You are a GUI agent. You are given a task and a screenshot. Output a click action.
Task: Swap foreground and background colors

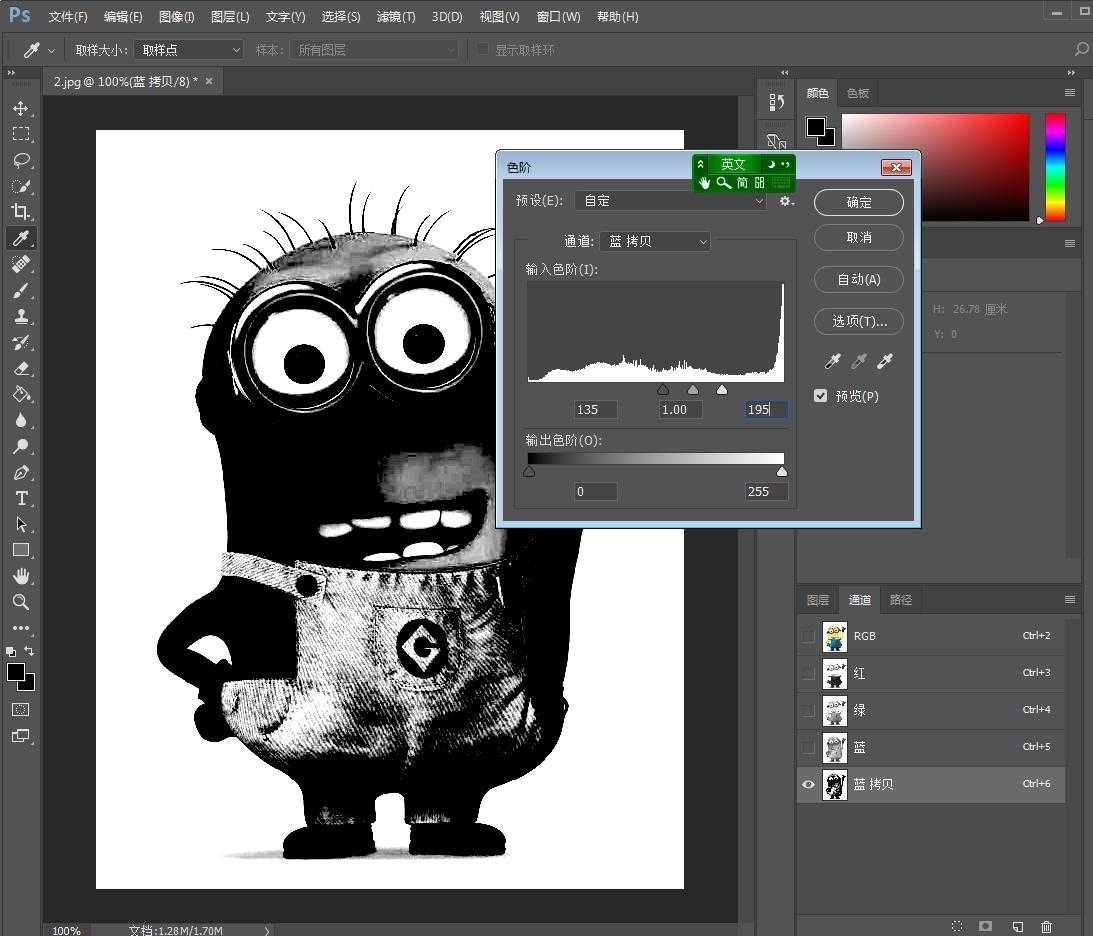29,651
